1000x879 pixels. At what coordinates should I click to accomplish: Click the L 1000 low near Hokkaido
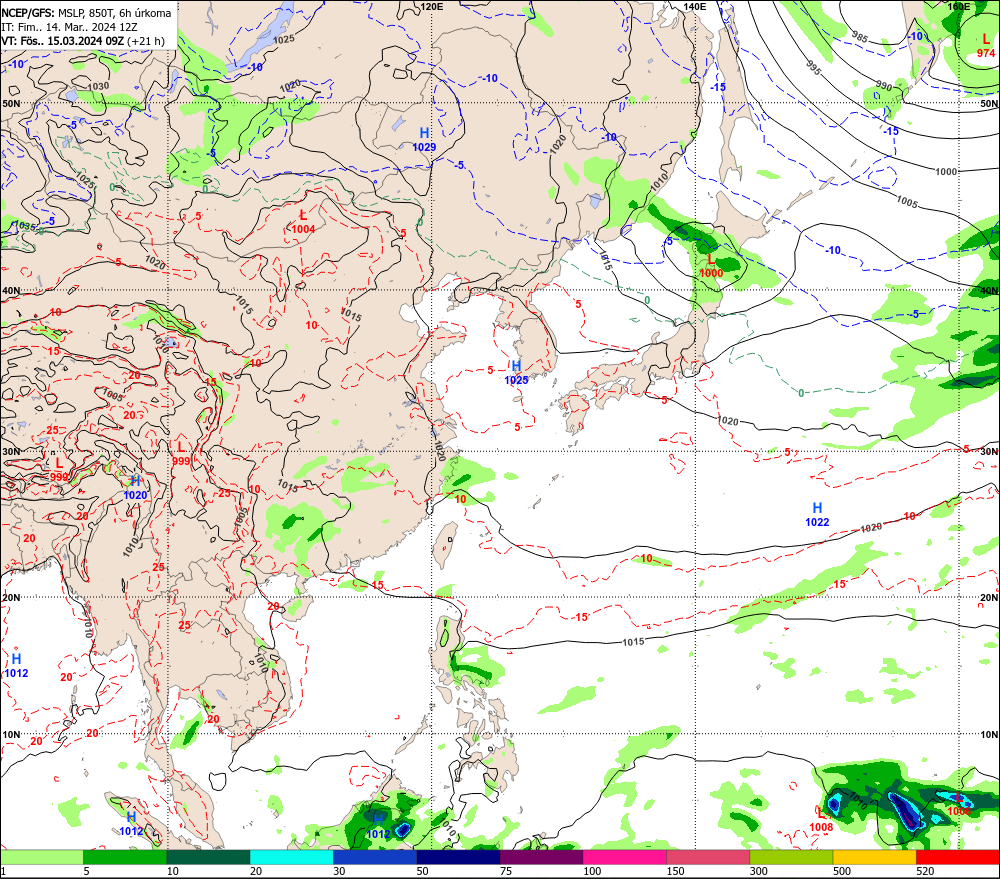click(711, 266)
